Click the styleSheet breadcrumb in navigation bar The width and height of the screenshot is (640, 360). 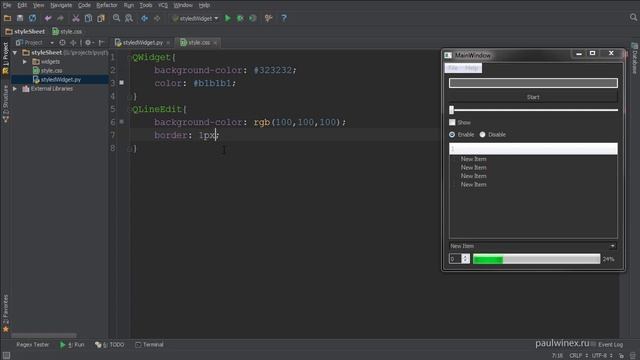point(25,31)
